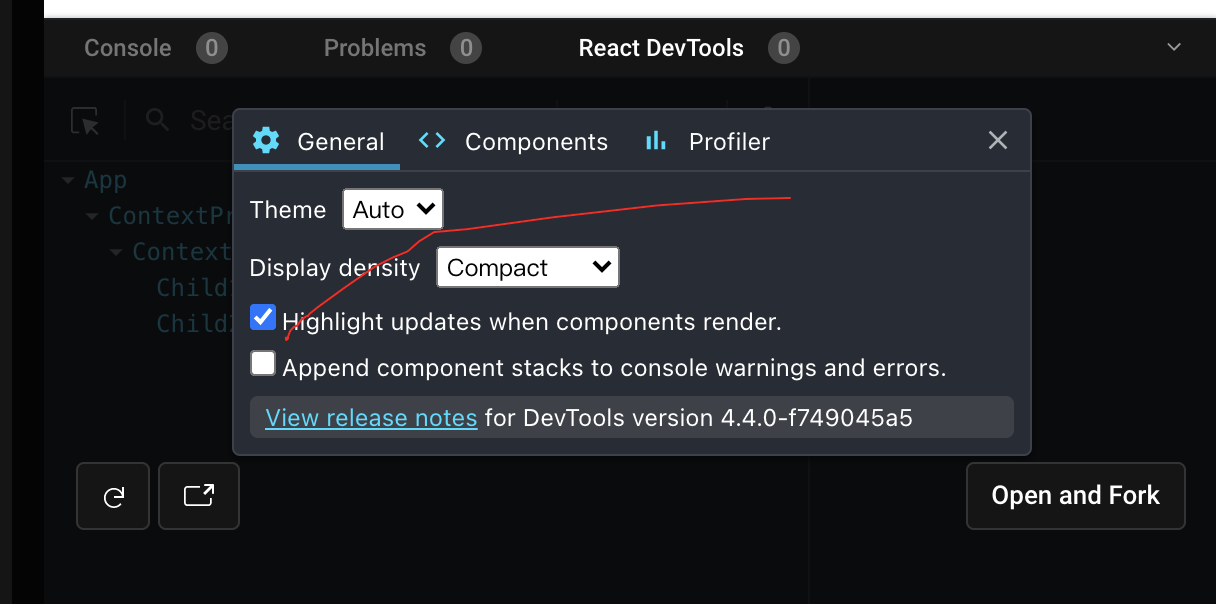This screenshot has height=604, width=1216.
Task: Open DevTools in a new window icon
Action: 198,496
